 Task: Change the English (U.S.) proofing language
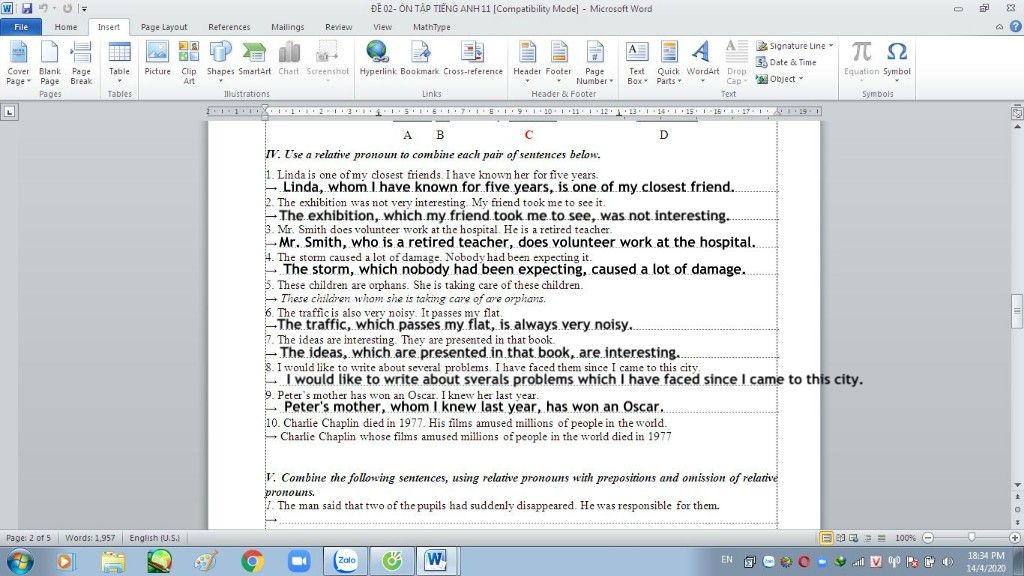[154, 538]
